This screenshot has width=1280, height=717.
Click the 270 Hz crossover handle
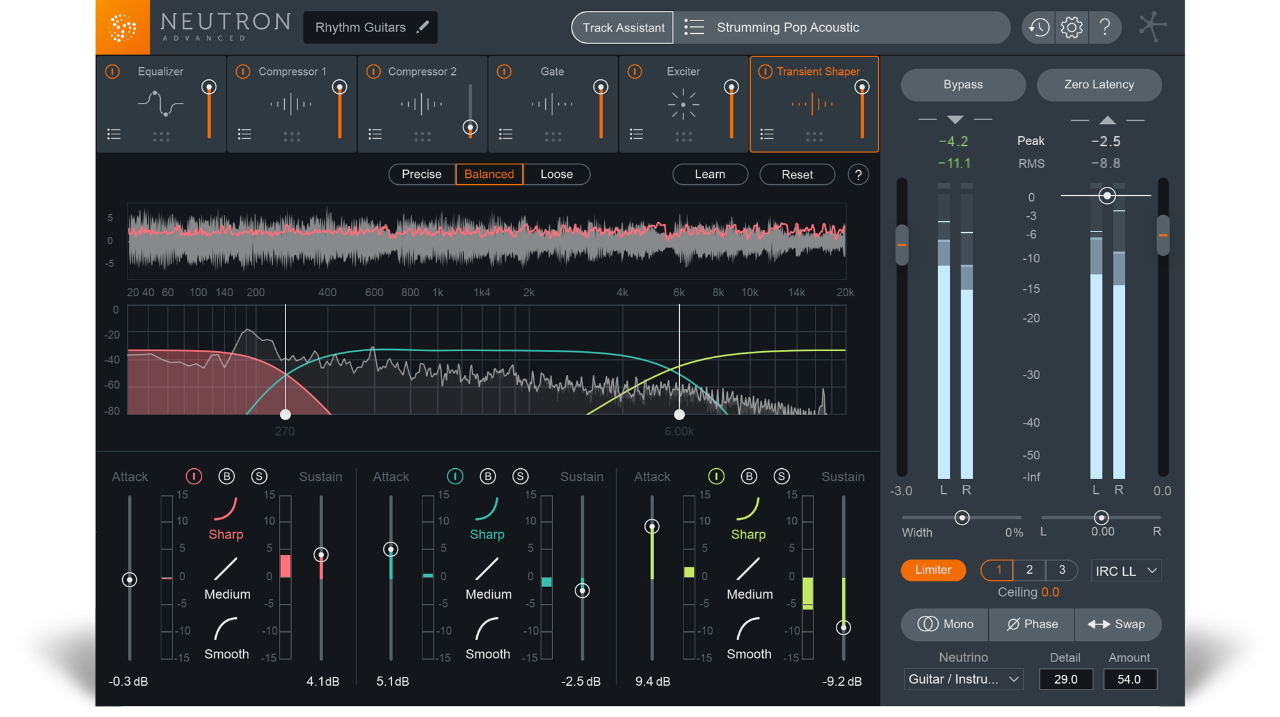[285, 414]
